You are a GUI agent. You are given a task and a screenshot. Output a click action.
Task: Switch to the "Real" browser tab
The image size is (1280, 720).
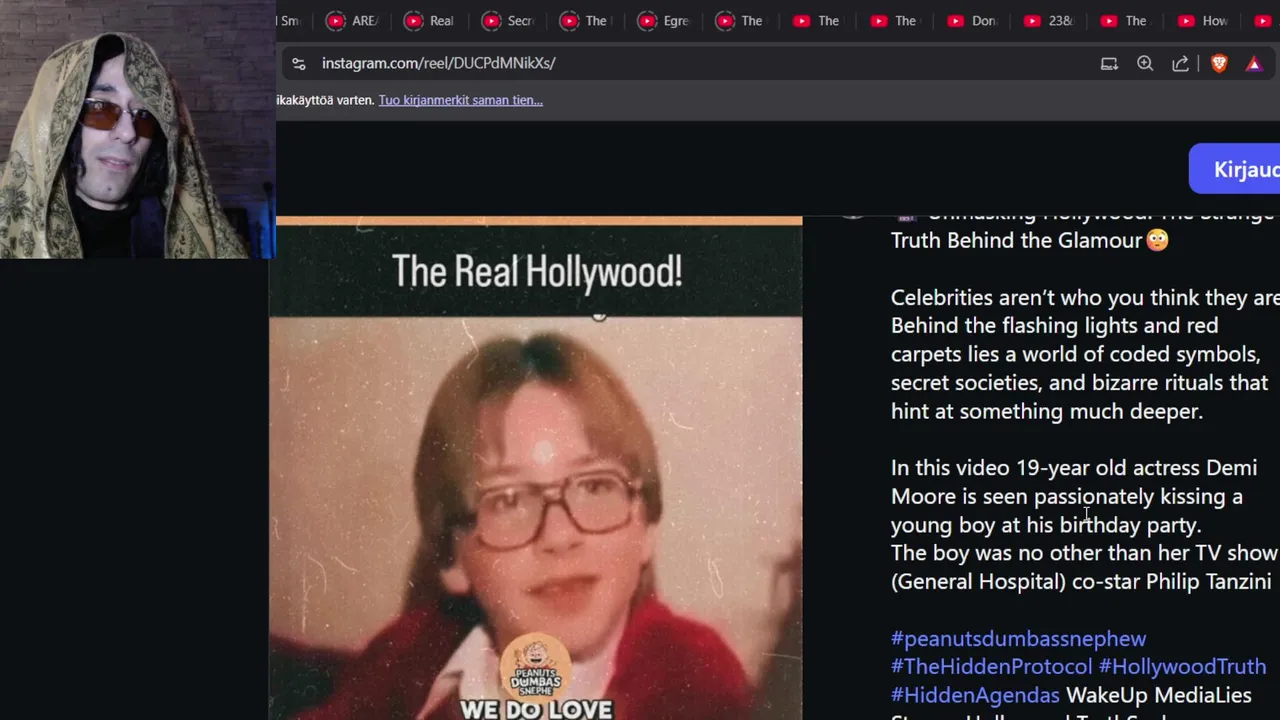click(x=429, y=21)
